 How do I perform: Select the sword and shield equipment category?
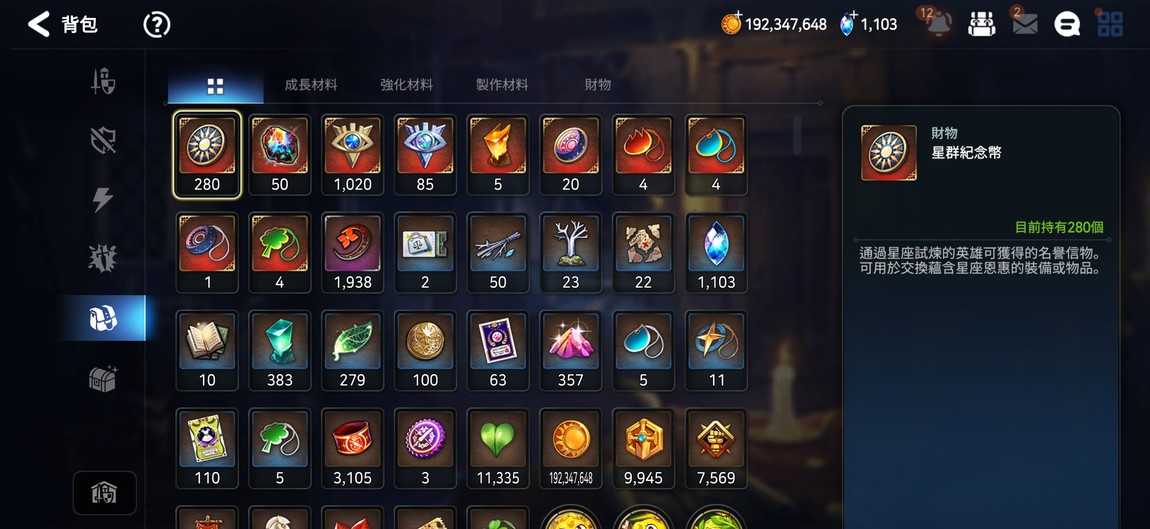[x=103, y=81]
